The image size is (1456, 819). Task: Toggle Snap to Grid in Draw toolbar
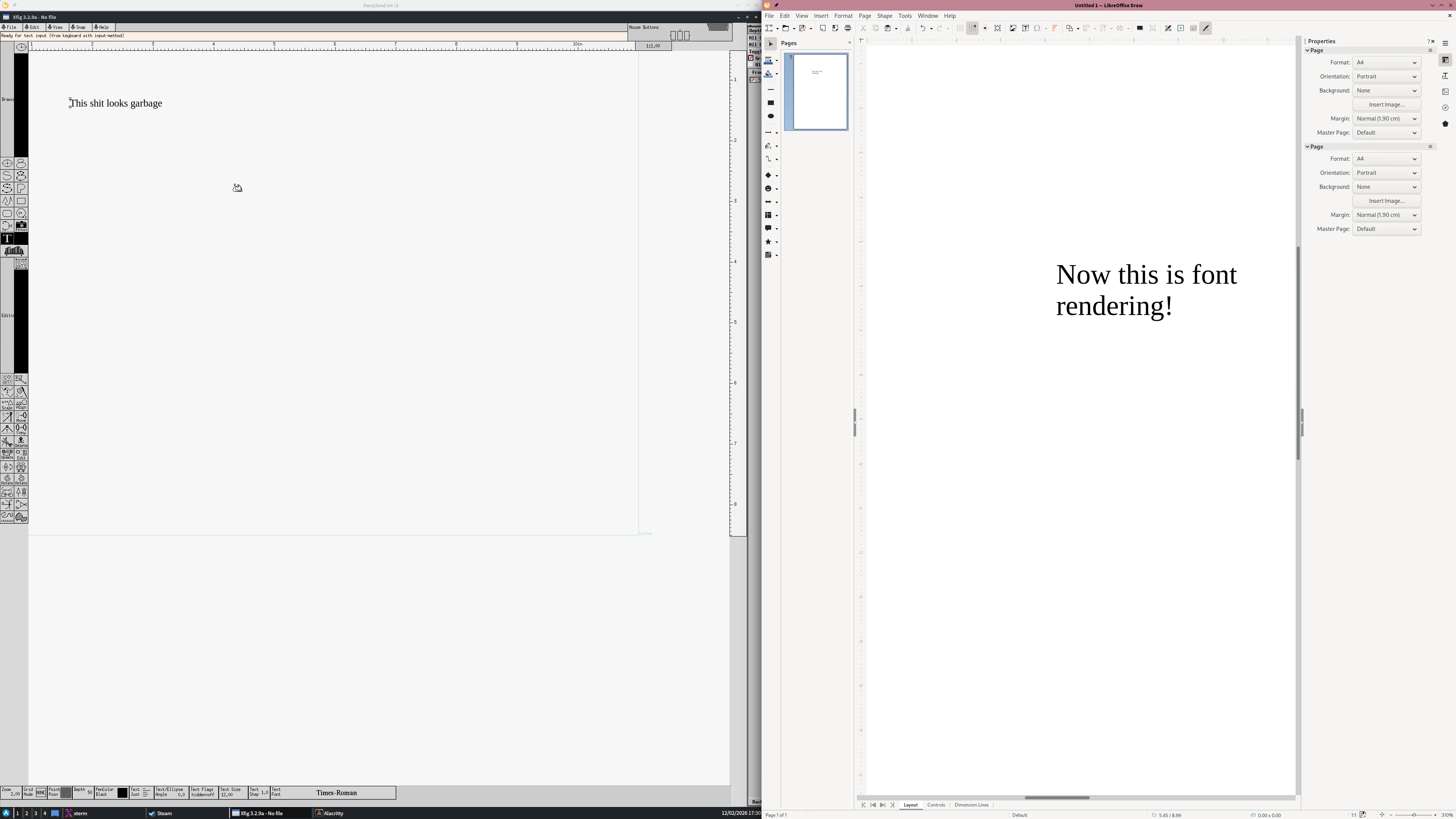coord(972,28)
